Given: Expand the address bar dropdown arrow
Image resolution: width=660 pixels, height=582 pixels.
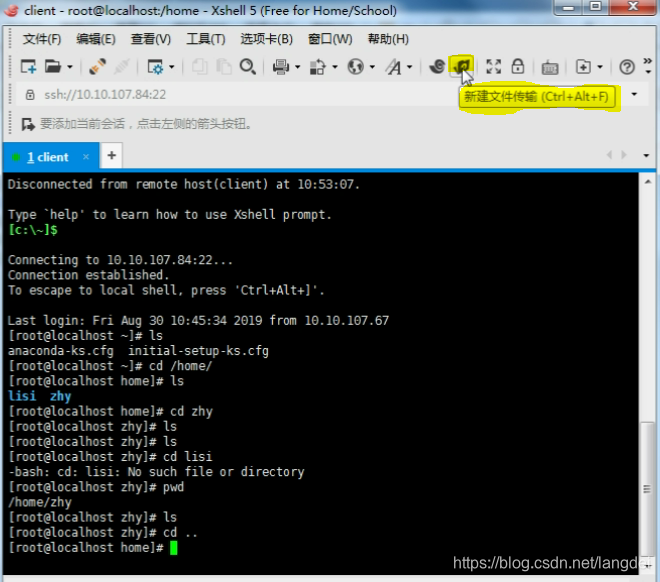Looking at the screenshot, I should click(x=634, y=94).
